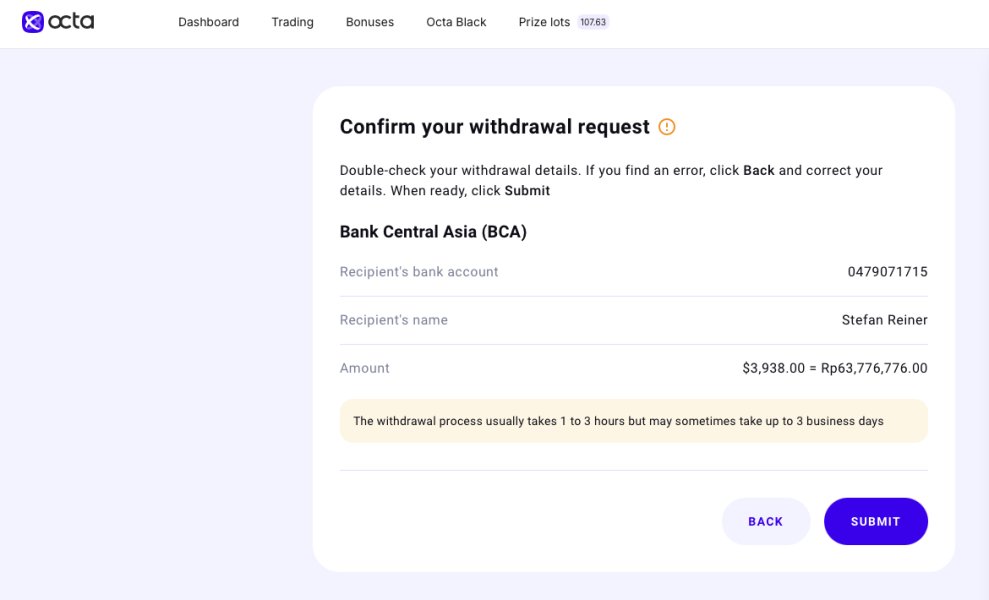Open the Bonuses page
The width and height of the screenshot is (989, 600).
[x=370, y=22]
